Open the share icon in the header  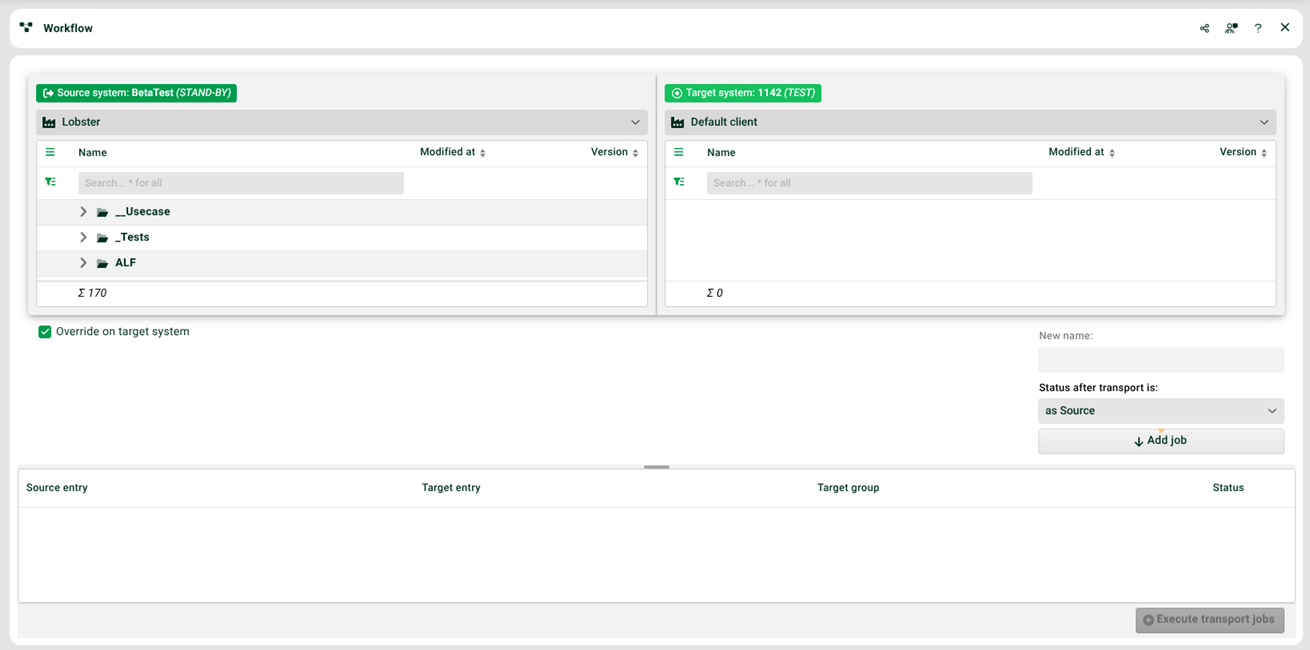pos(1204,28)
